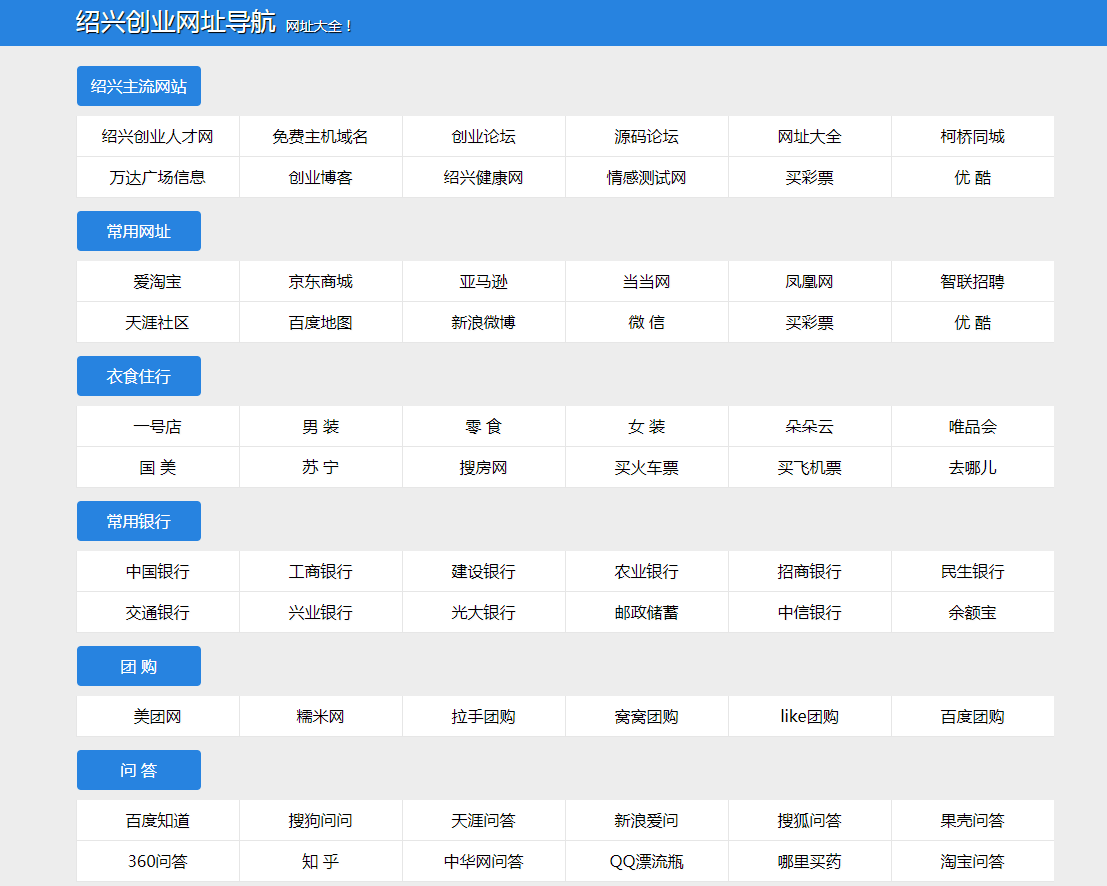
Task: Open the 亚马逊 link
Action: pyautogui.click(x=484, y=282)
